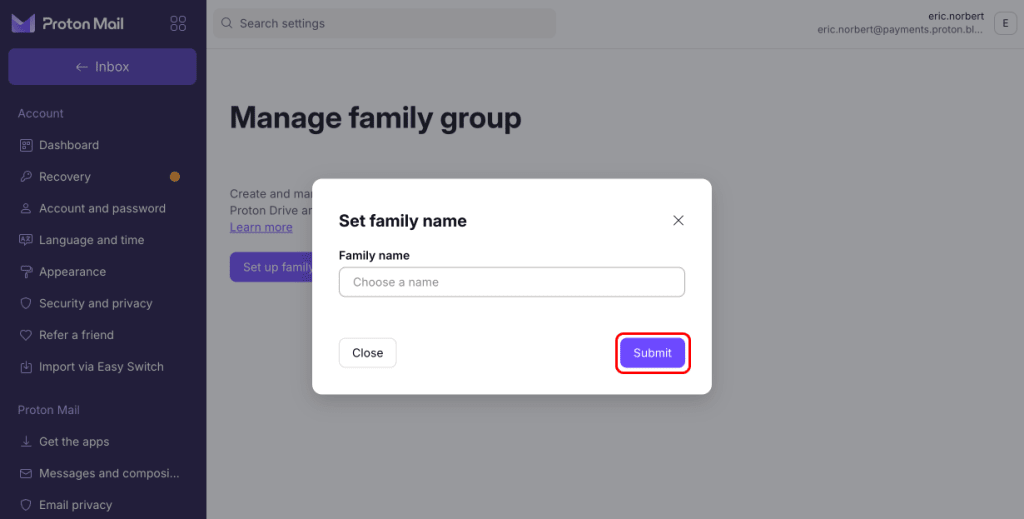Click the Refer a friend heart icon
This screenshot has width=1024, height=519.
click(x=25, y=335)
